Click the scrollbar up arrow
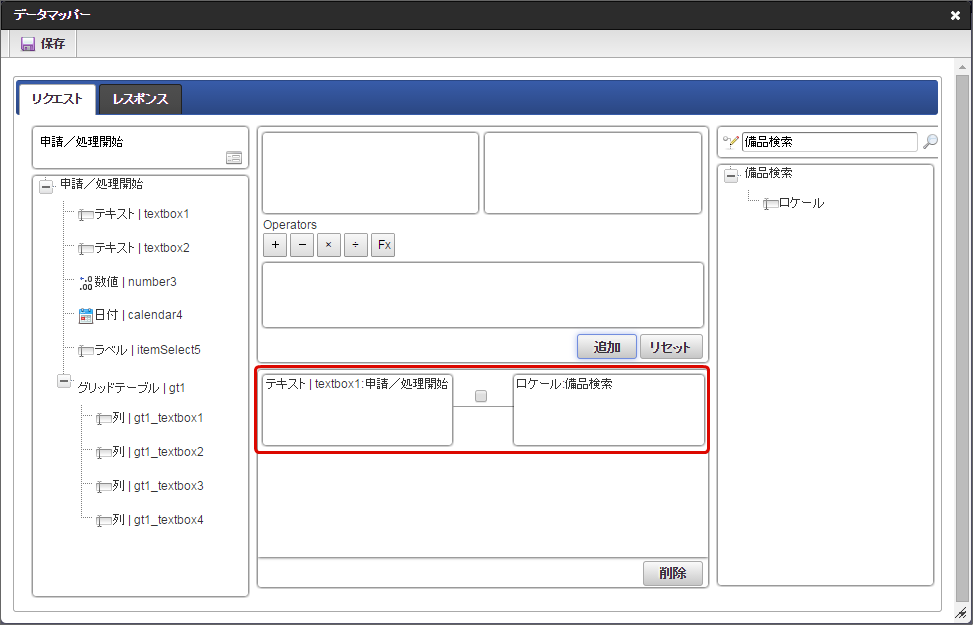This screenshot has height=625, width=973. coord(962,67)
